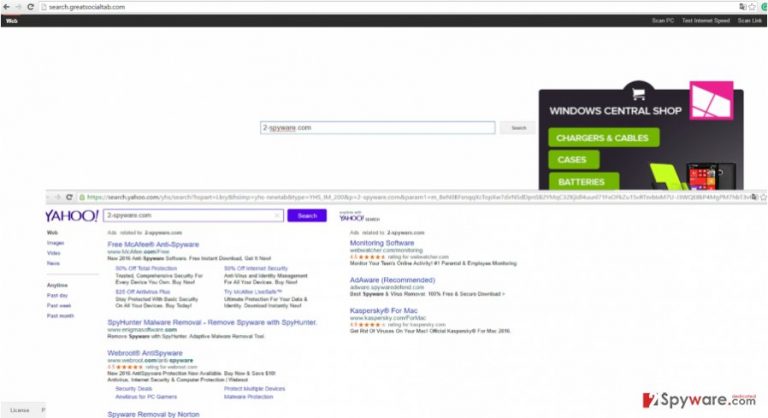
Task: Select the Images filter in the Yahoo sidebar
Action: (55, 243)
